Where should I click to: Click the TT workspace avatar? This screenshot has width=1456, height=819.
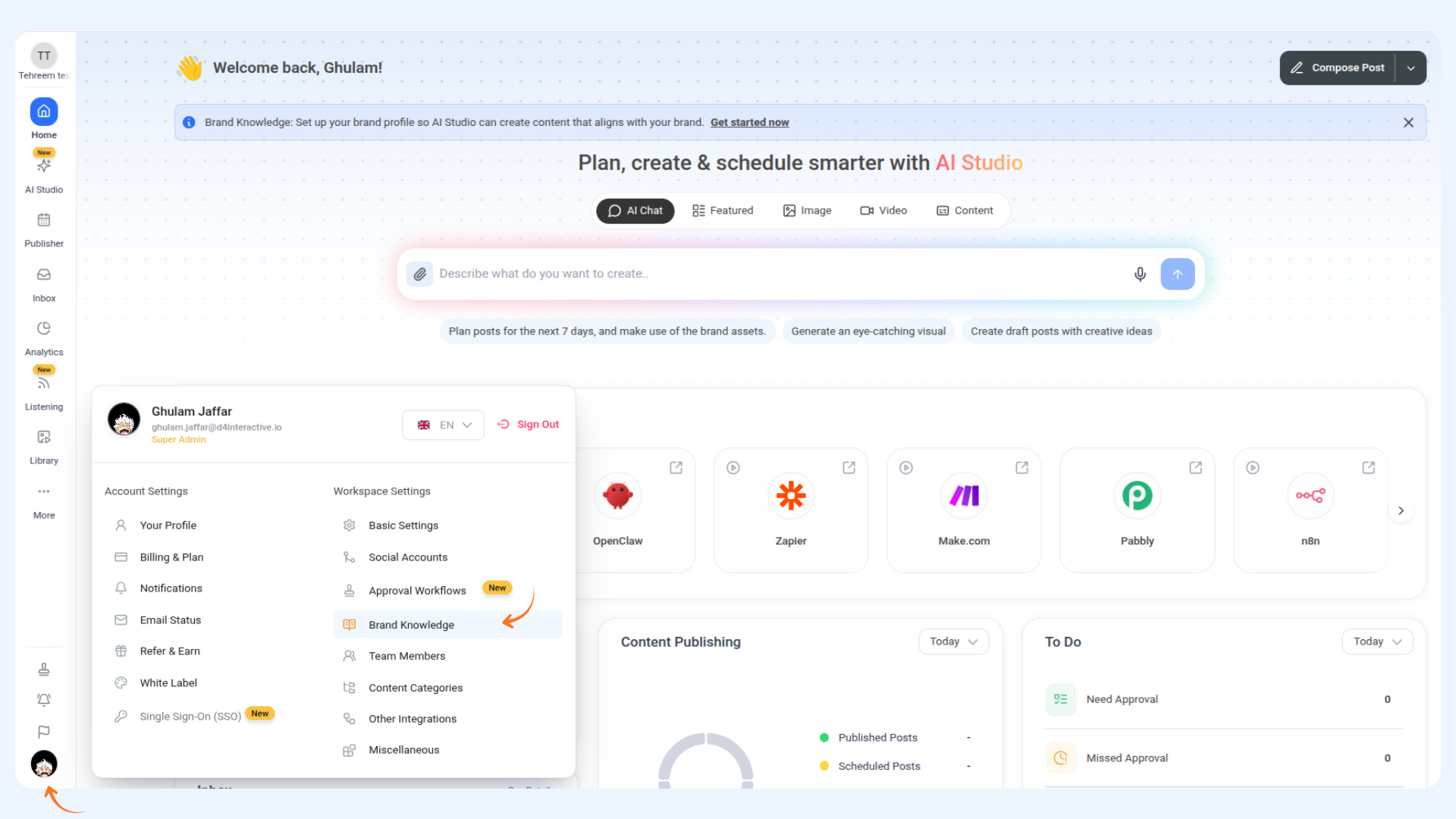click(x=44, y=55)
